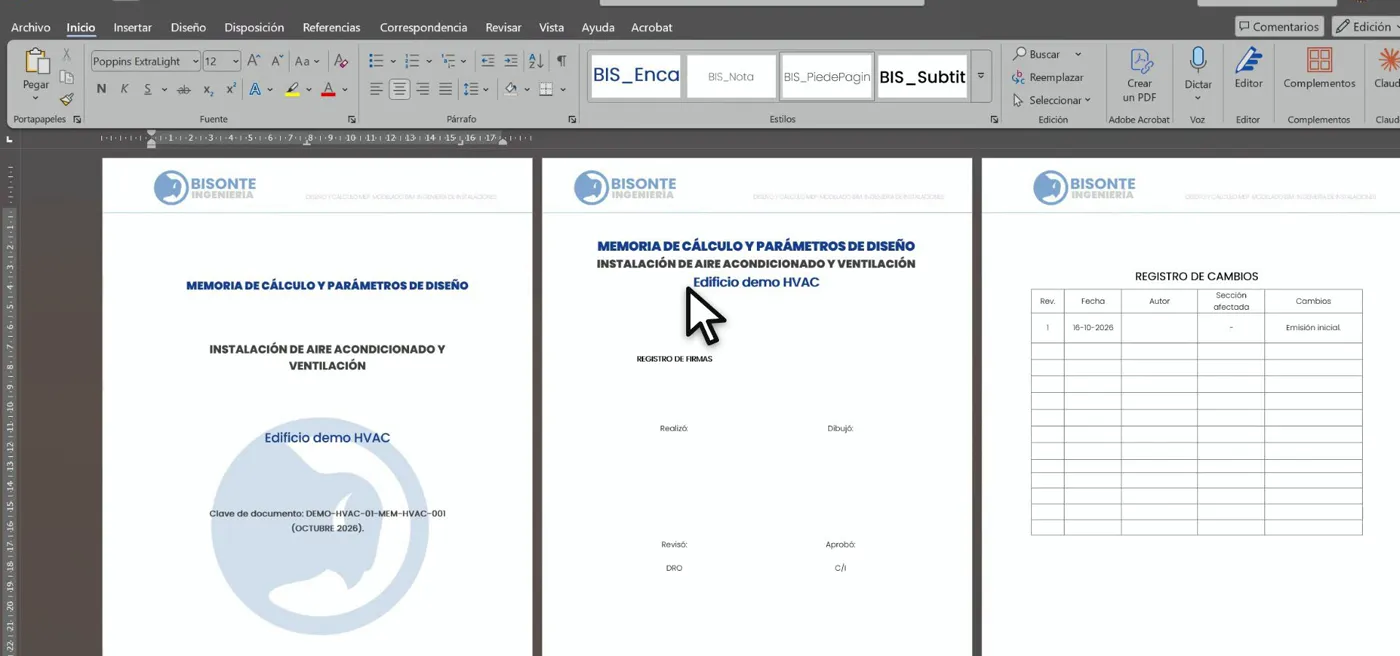Apply numbered list formatting
The image size is (1400, 656).
pos(411,61)
